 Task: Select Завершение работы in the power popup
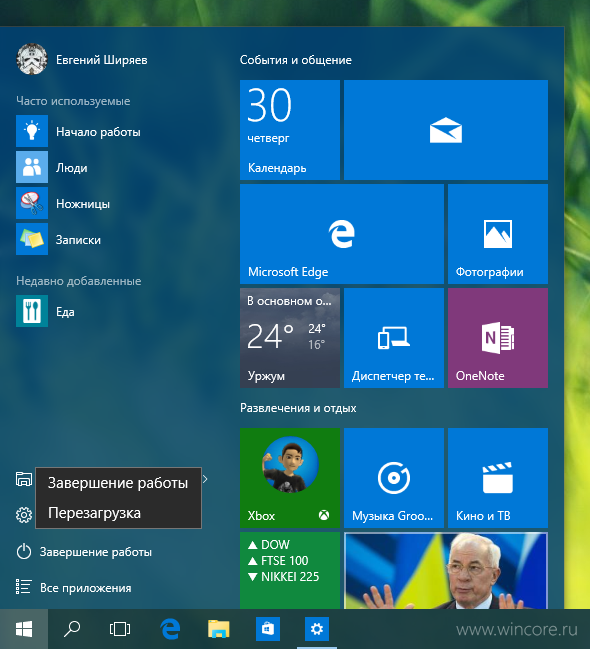point(118,483)
